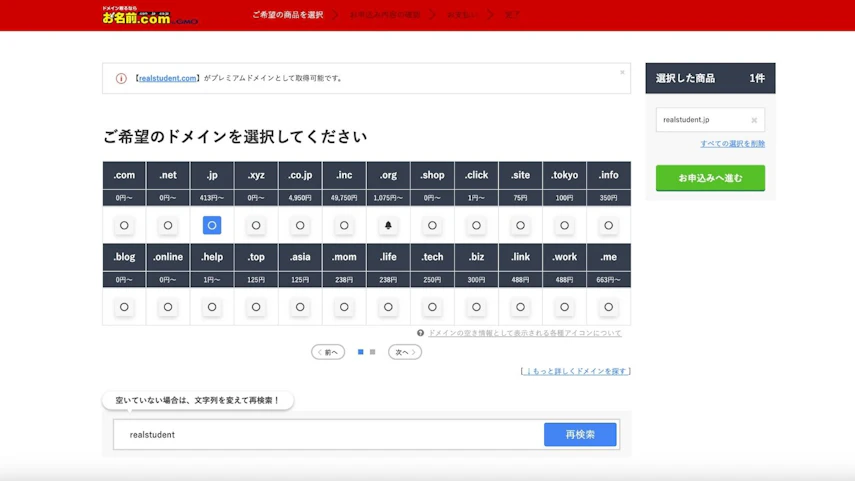
Task: Open the realstudent.com premium domain link
Action: pyautogui.click(x=167, y=79)
